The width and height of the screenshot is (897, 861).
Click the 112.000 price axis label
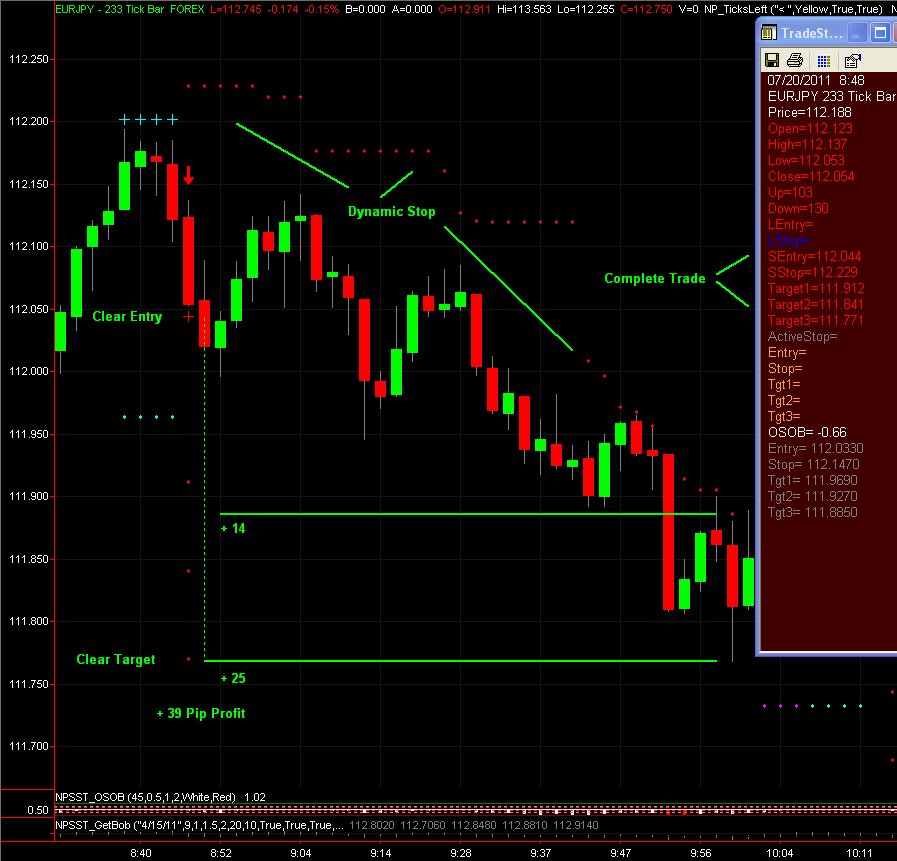[29, 371]
